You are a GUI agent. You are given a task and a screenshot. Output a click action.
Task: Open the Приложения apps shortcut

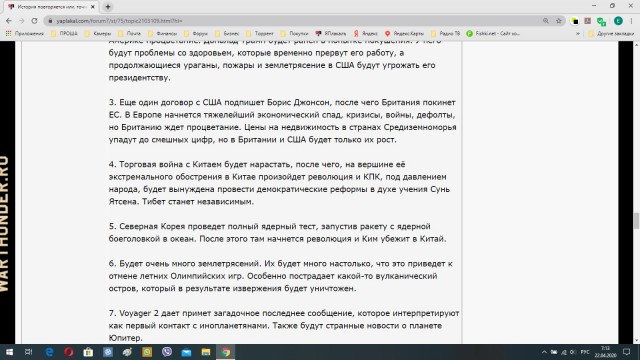point(24,33)
